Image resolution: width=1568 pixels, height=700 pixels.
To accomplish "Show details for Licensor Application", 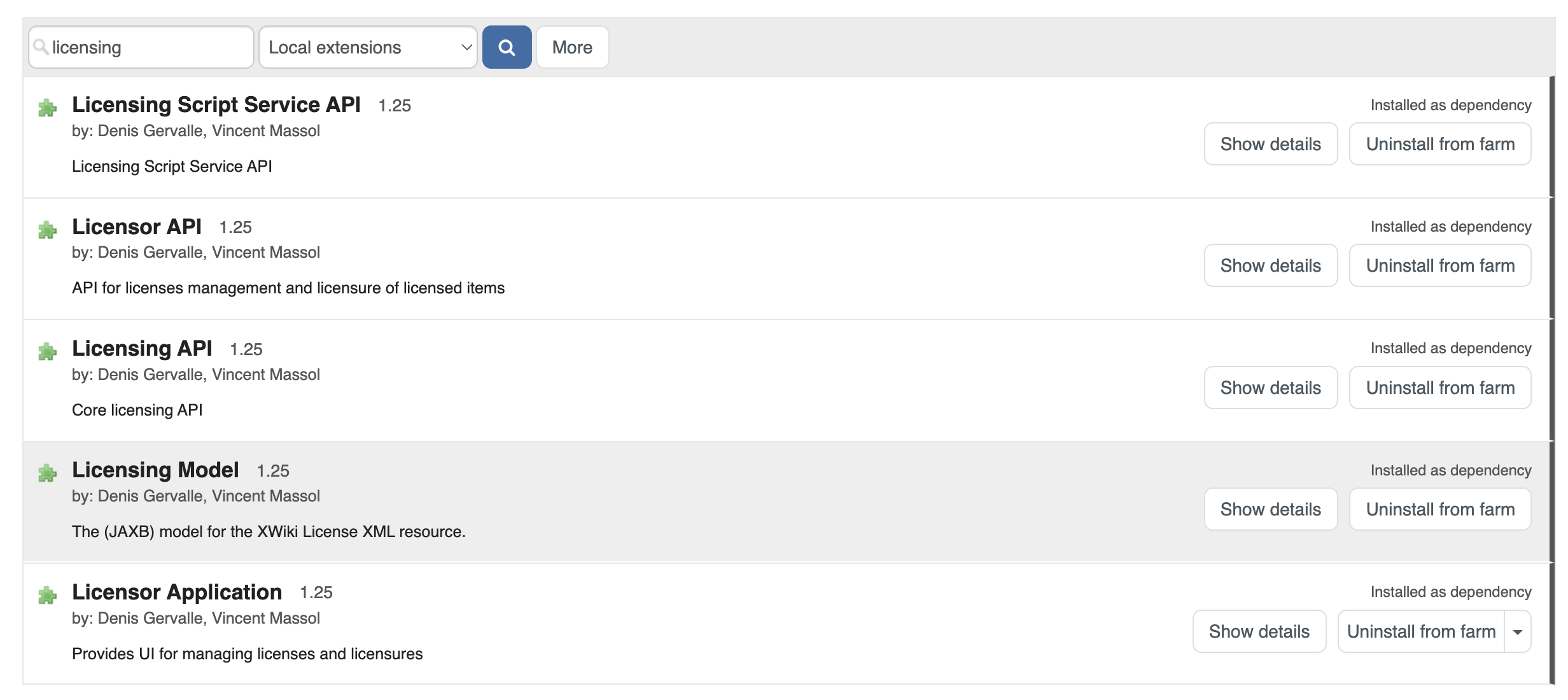I will pos(1259,631).
